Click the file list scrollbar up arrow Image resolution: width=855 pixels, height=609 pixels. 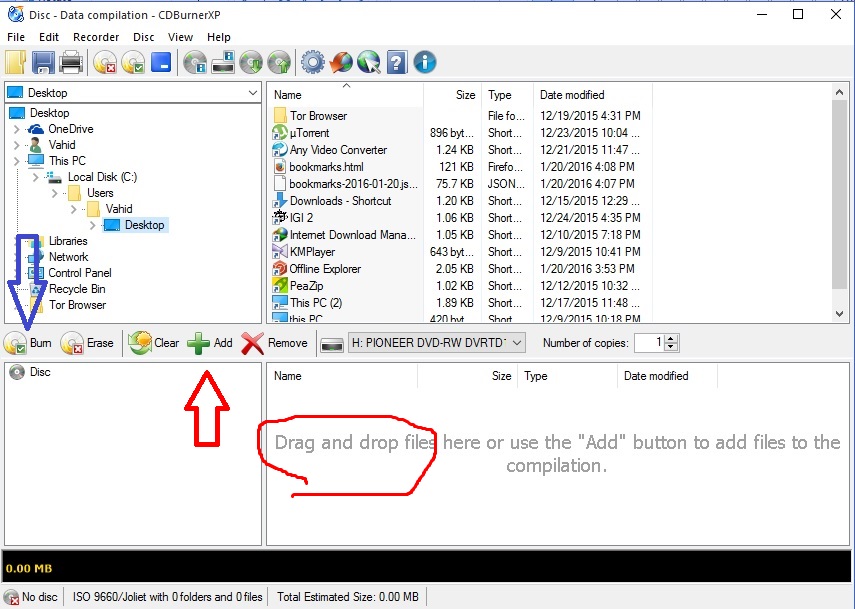coord(839,93)
